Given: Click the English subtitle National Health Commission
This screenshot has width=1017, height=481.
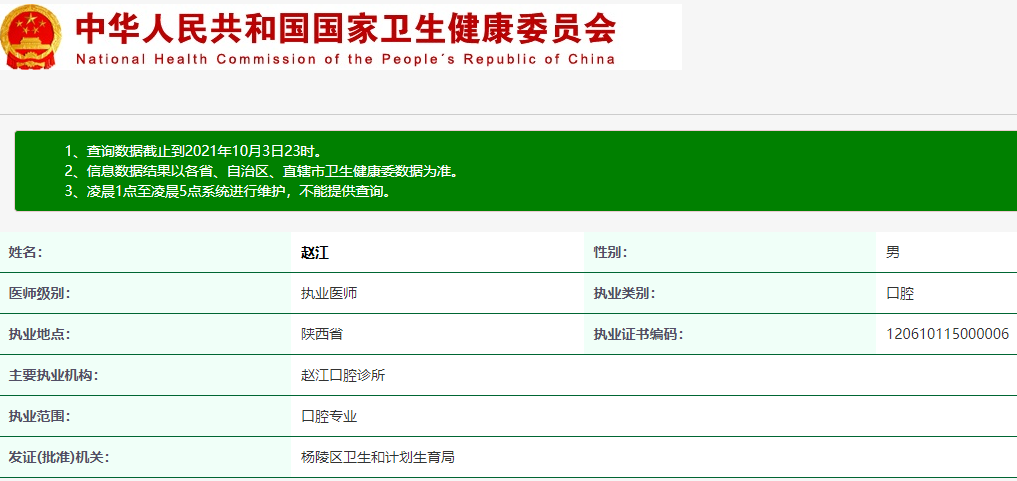Looking at the screenshot, I should (x=346, y=59).
